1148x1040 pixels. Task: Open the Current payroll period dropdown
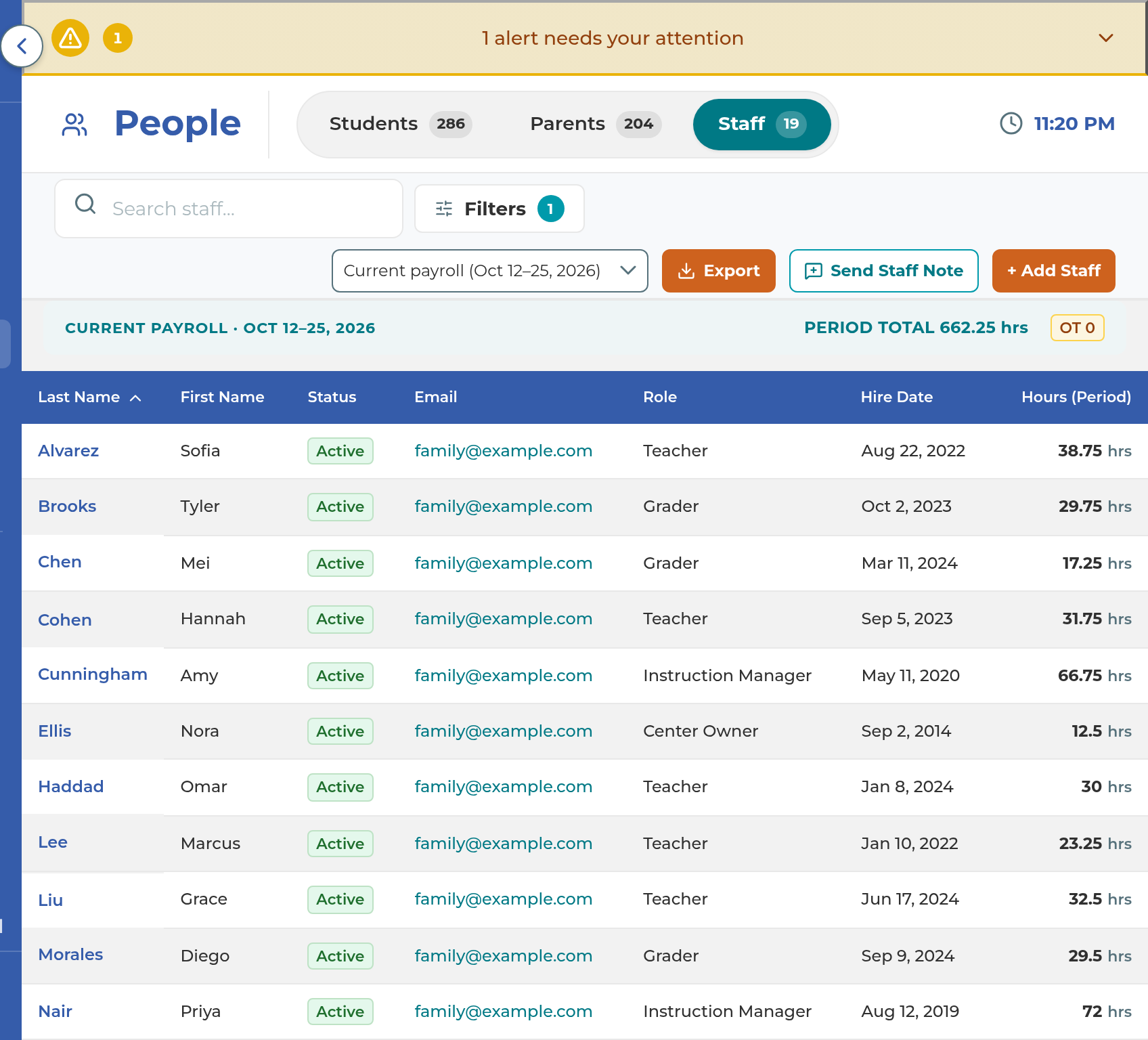point(489,271)
